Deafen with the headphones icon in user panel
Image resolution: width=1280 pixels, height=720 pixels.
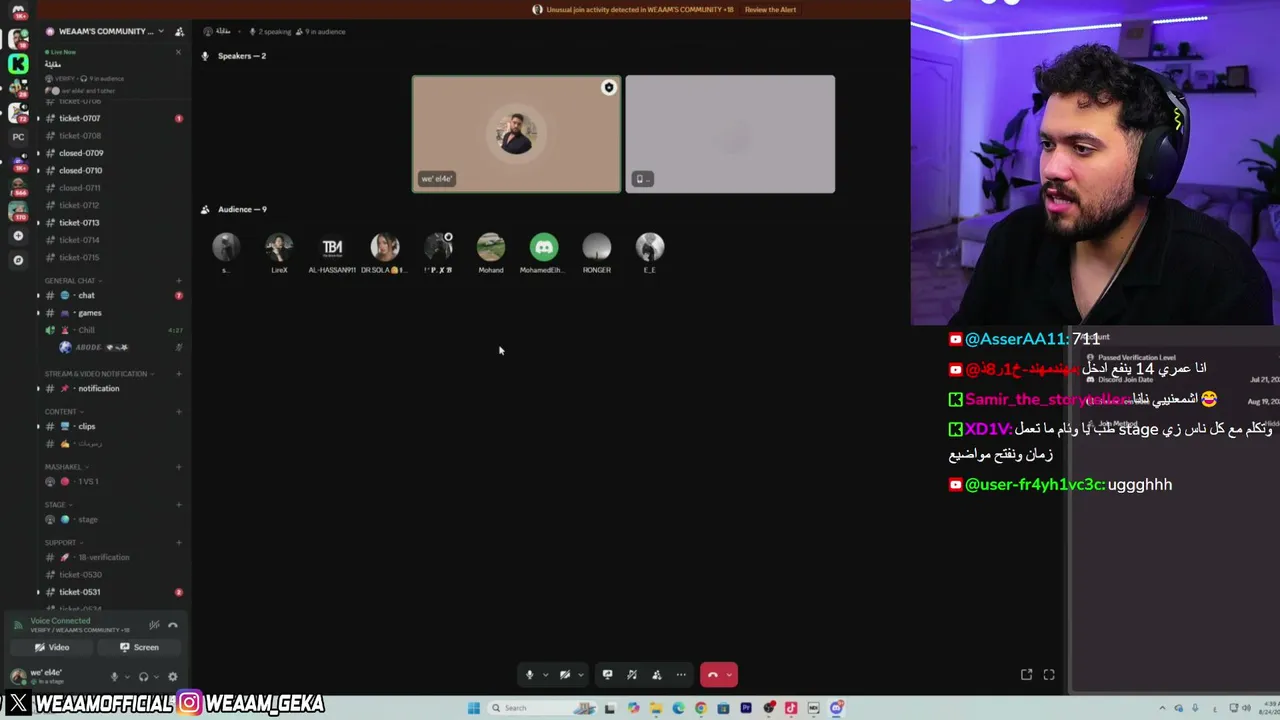(x=143, y=677)
